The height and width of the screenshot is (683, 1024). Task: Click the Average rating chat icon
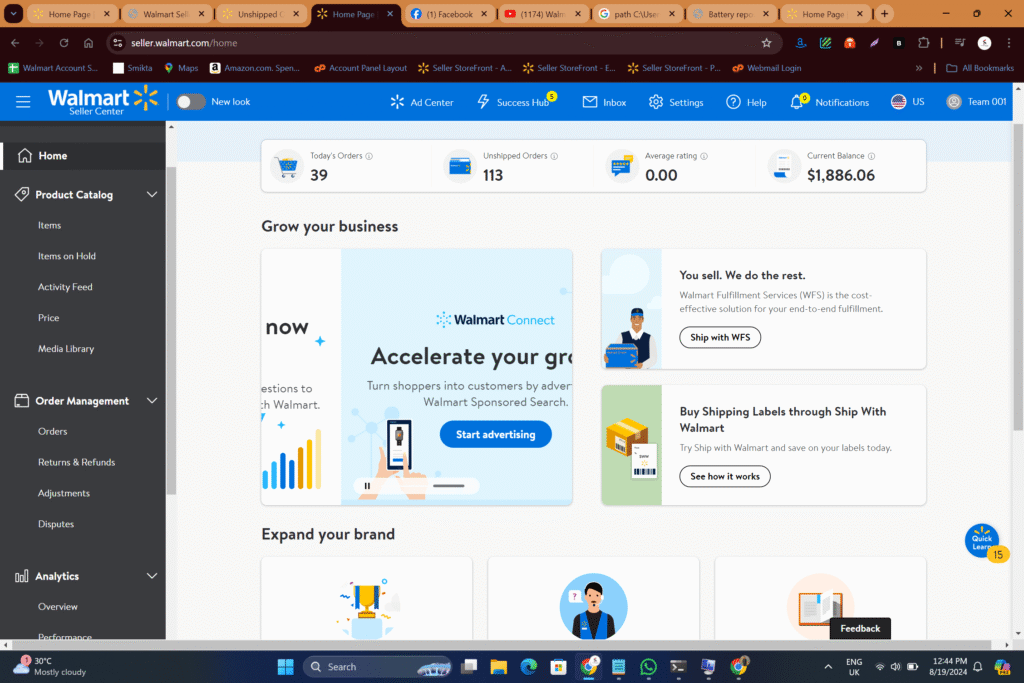click(621, 167)
